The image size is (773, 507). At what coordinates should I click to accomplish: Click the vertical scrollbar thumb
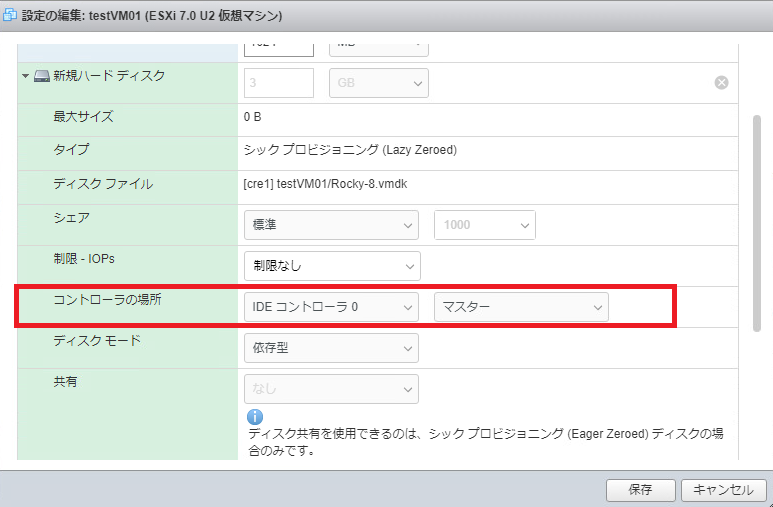(x=756, y=220)
